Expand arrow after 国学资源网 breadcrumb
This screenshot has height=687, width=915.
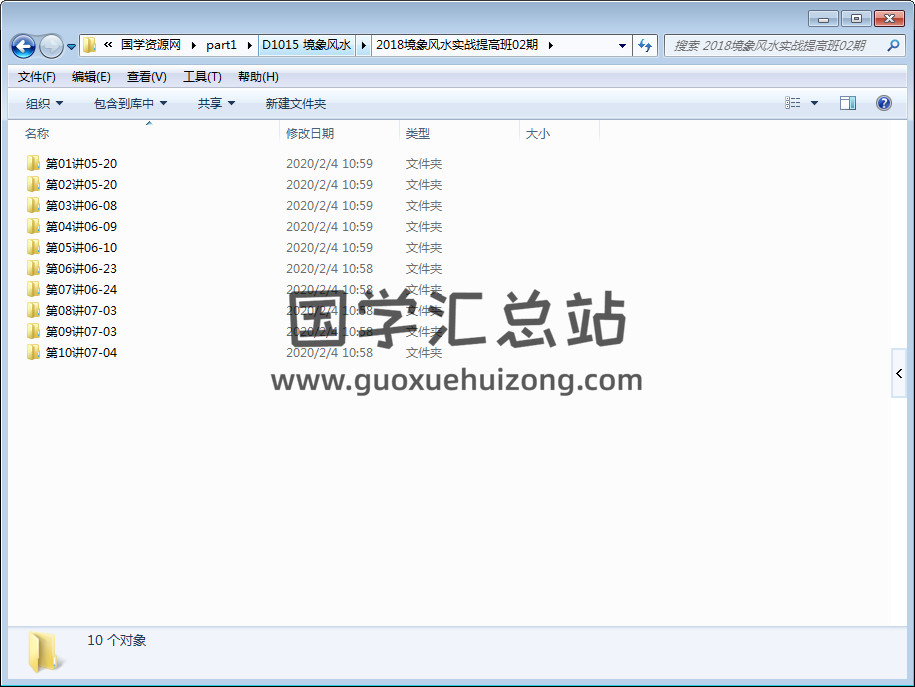tap(194, 45)
